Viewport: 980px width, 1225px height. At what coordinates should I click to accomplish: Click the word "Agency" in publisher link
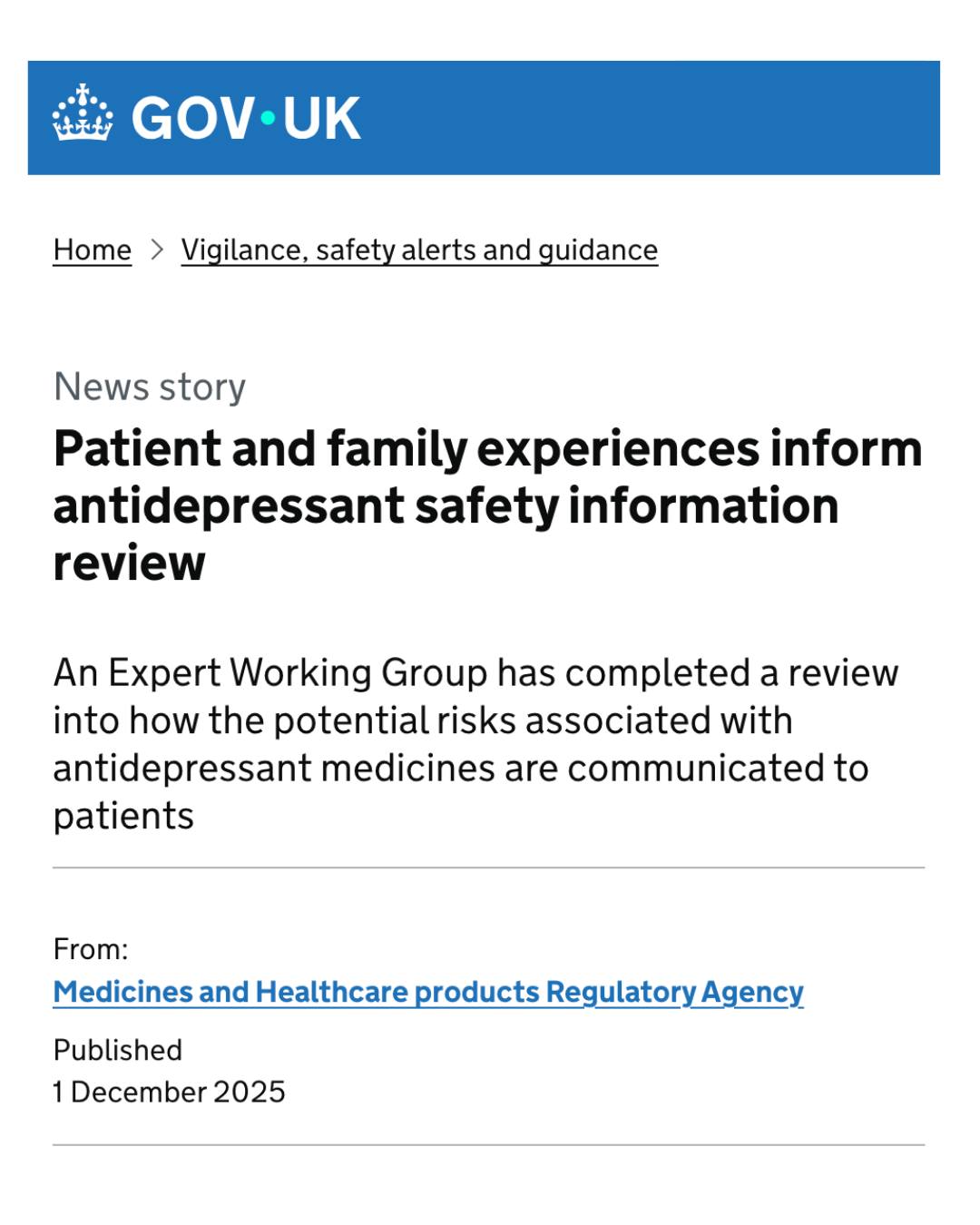752,992
